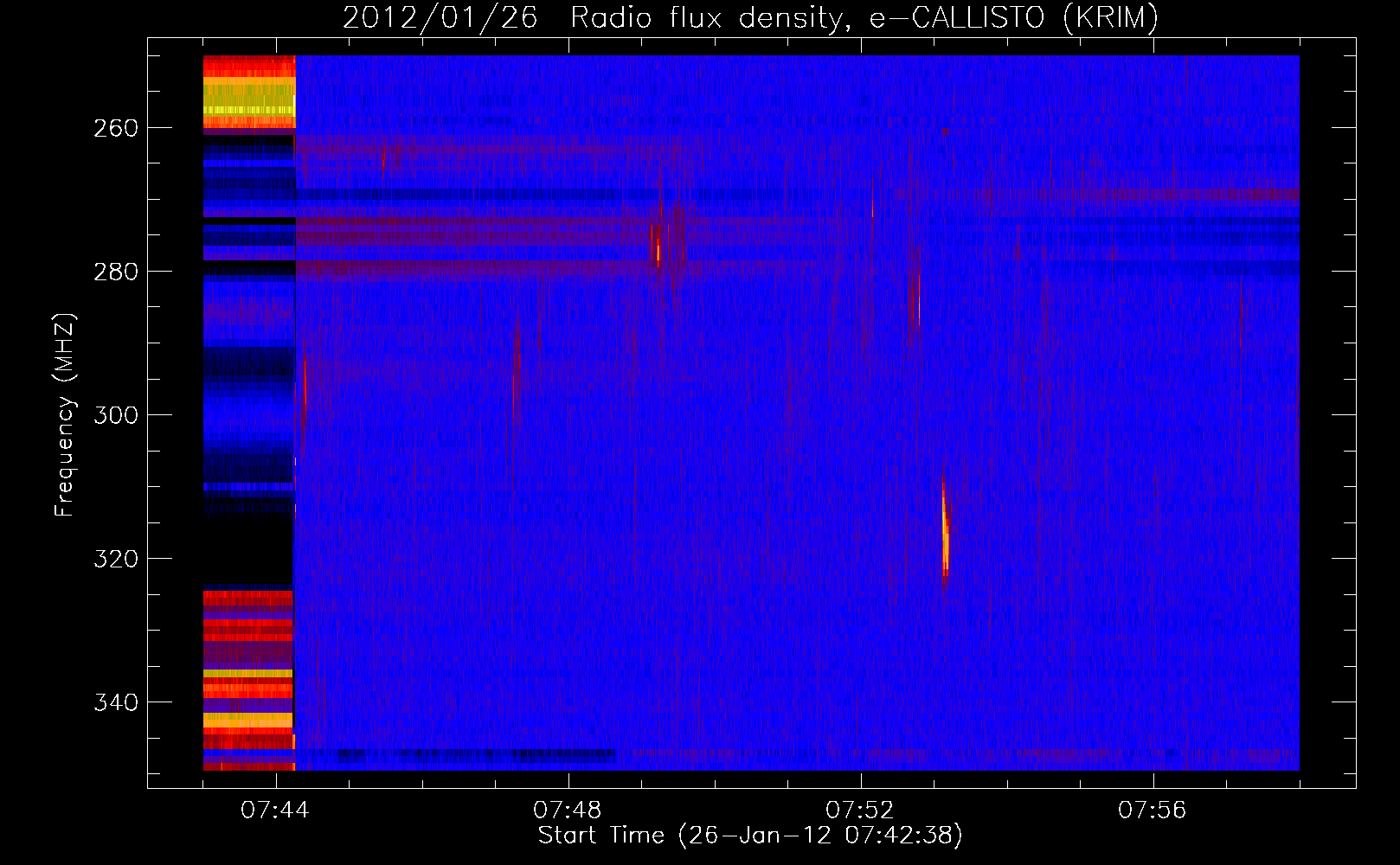Click the 07:56 time tick label
This screenshot has width=1400, height=865.
pyautogui.click(x=1153, y=811)
